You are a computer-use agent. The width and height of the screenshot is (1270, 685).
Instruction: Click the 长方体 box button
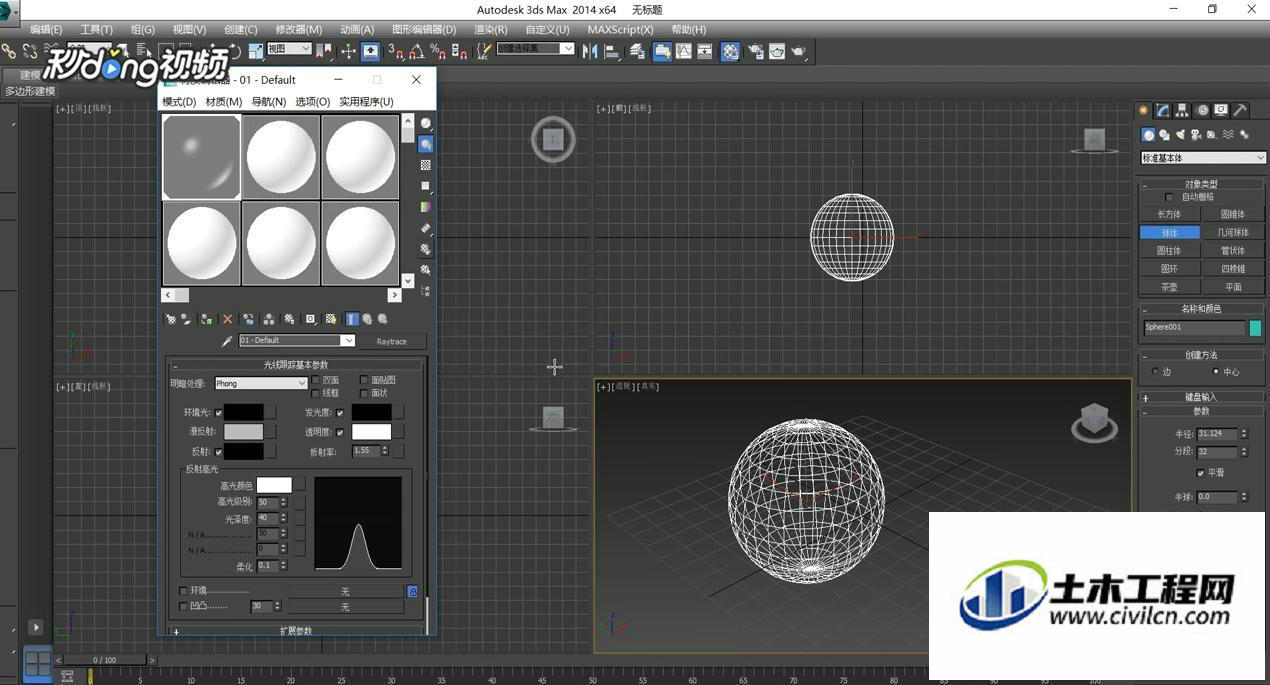(x=1169, y=214)
